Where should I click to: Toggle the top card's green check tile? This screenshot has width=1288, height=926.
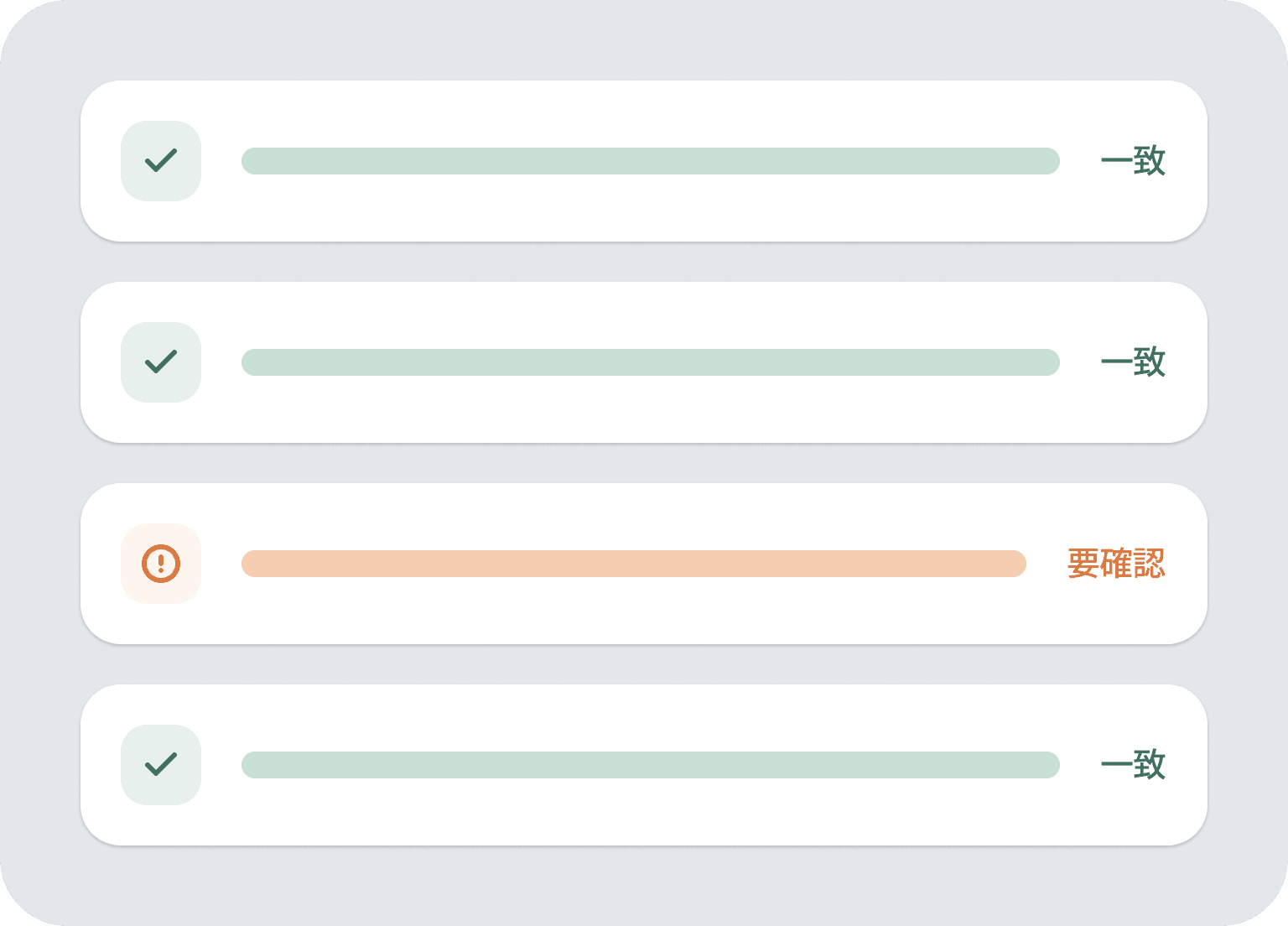(x=161, y=160)
